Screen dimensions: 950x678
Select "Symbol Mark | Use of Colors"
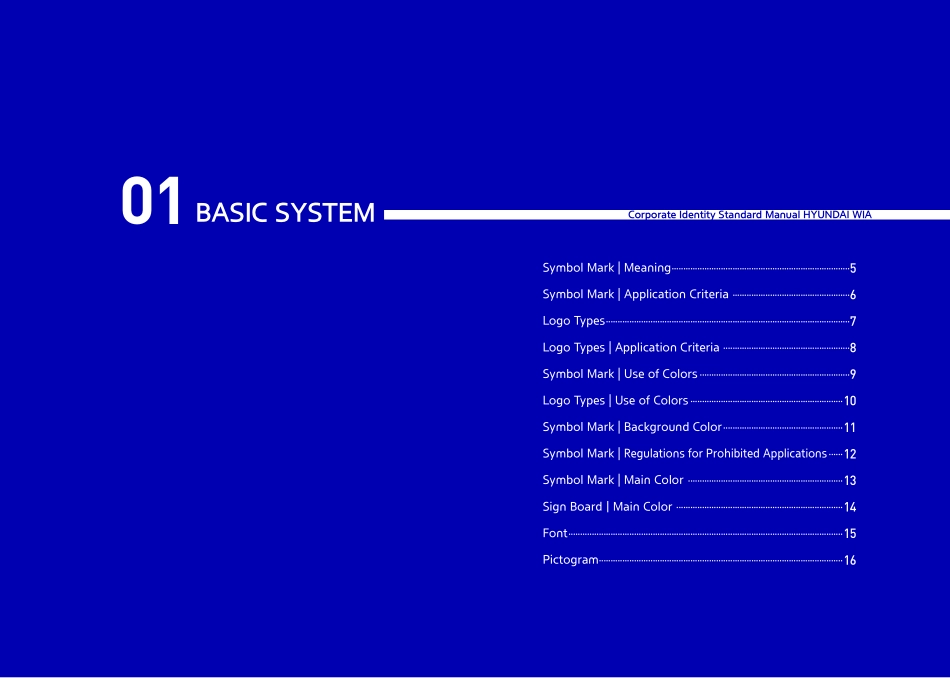pos(619,373)
